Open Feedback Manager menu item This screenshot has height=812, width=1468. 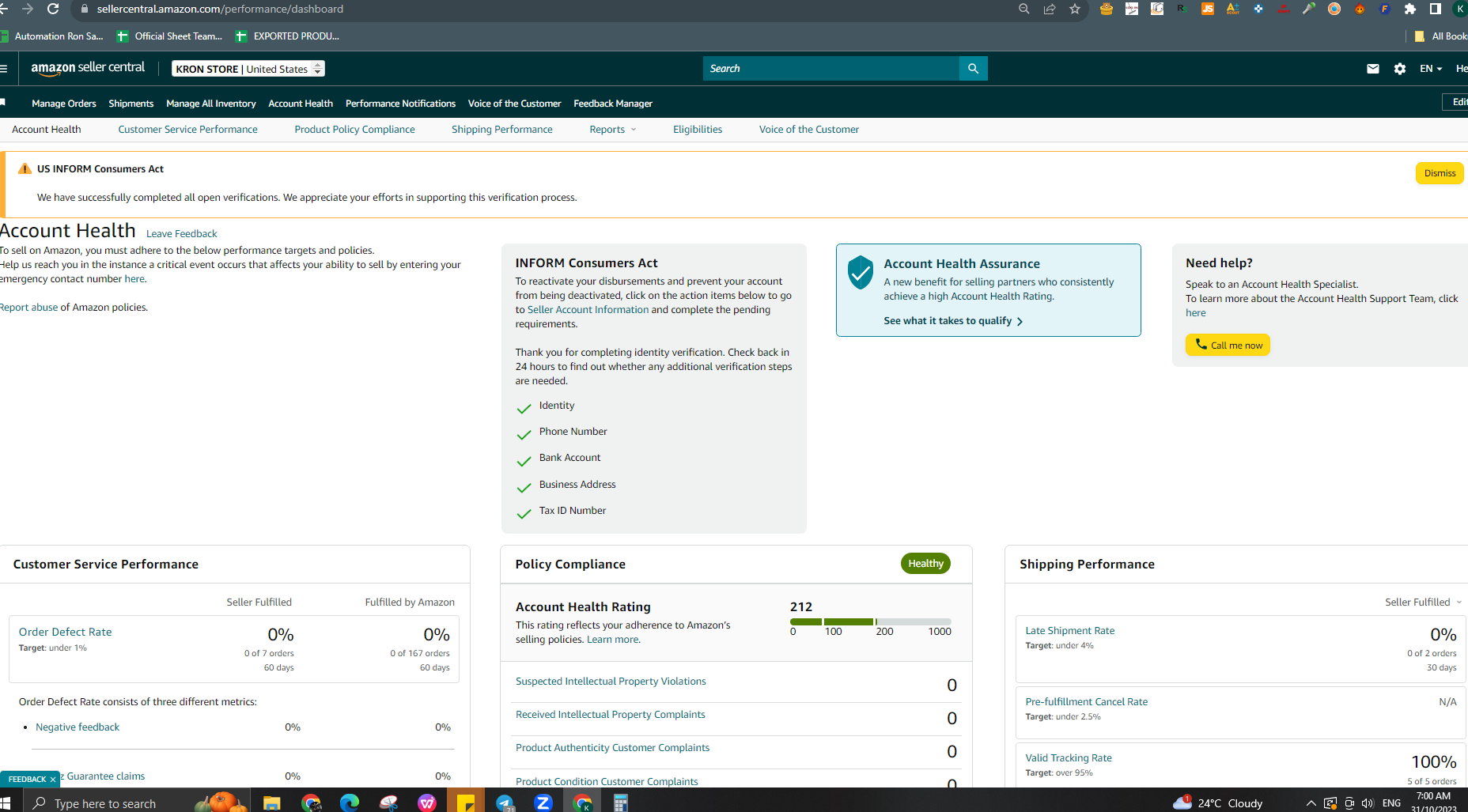coord(613,104)
